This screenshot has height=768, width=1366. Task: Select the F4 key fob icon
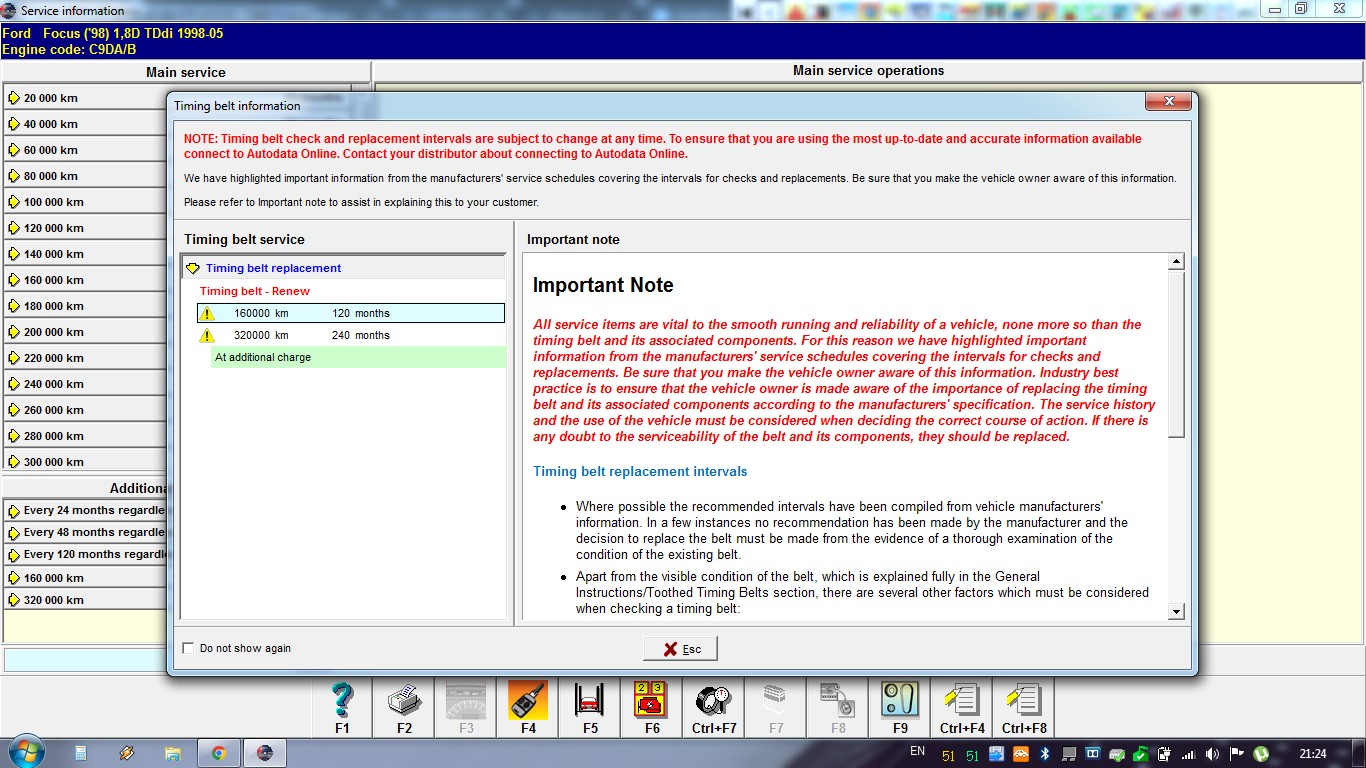coord(528,701)
